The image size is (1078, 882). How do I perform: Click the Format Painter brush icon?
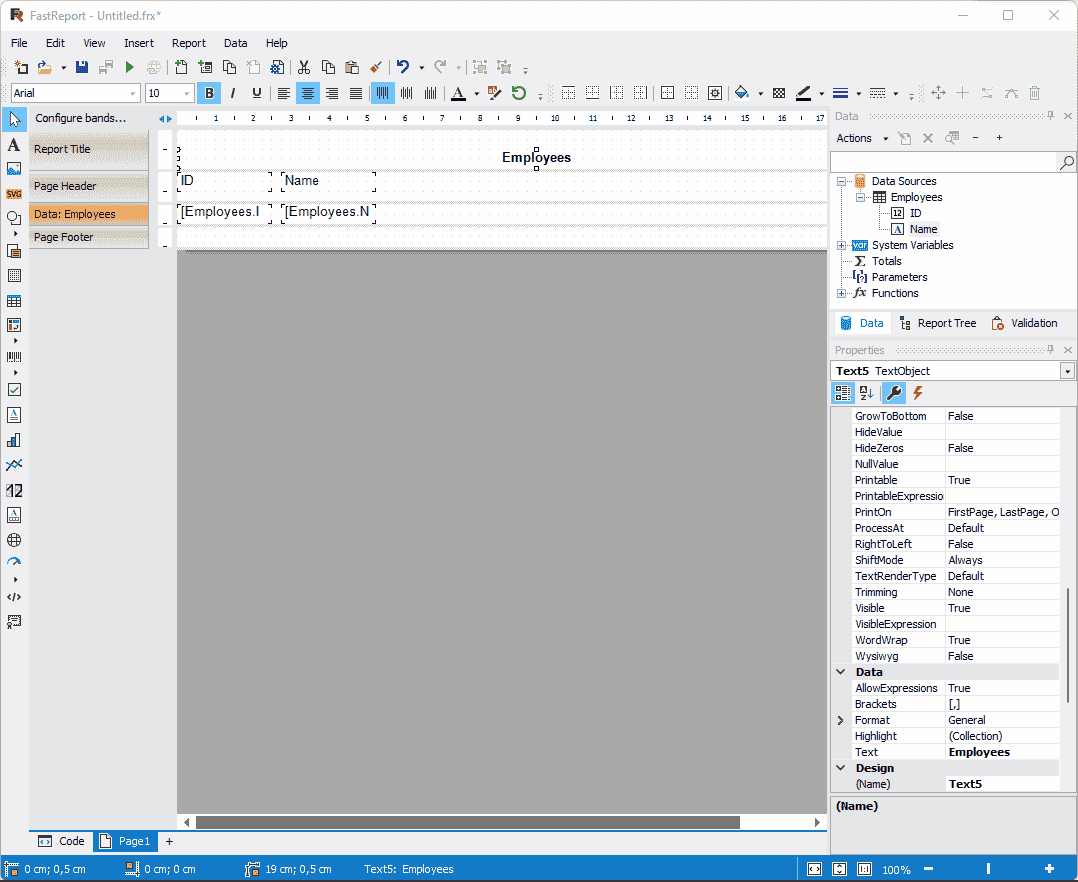point(376,67)
